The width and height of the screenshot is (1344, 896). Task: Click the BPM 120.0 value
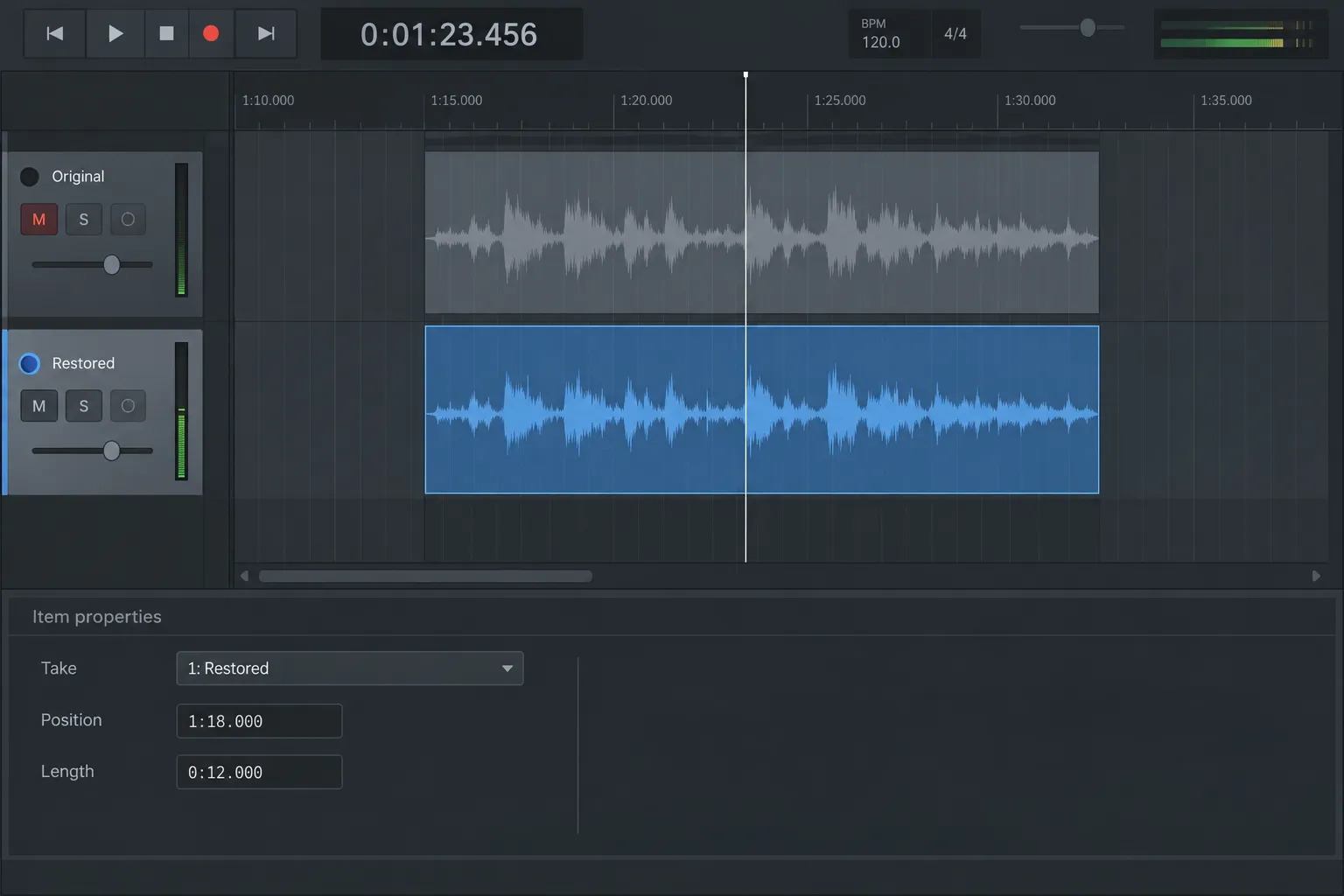(881, 42)
